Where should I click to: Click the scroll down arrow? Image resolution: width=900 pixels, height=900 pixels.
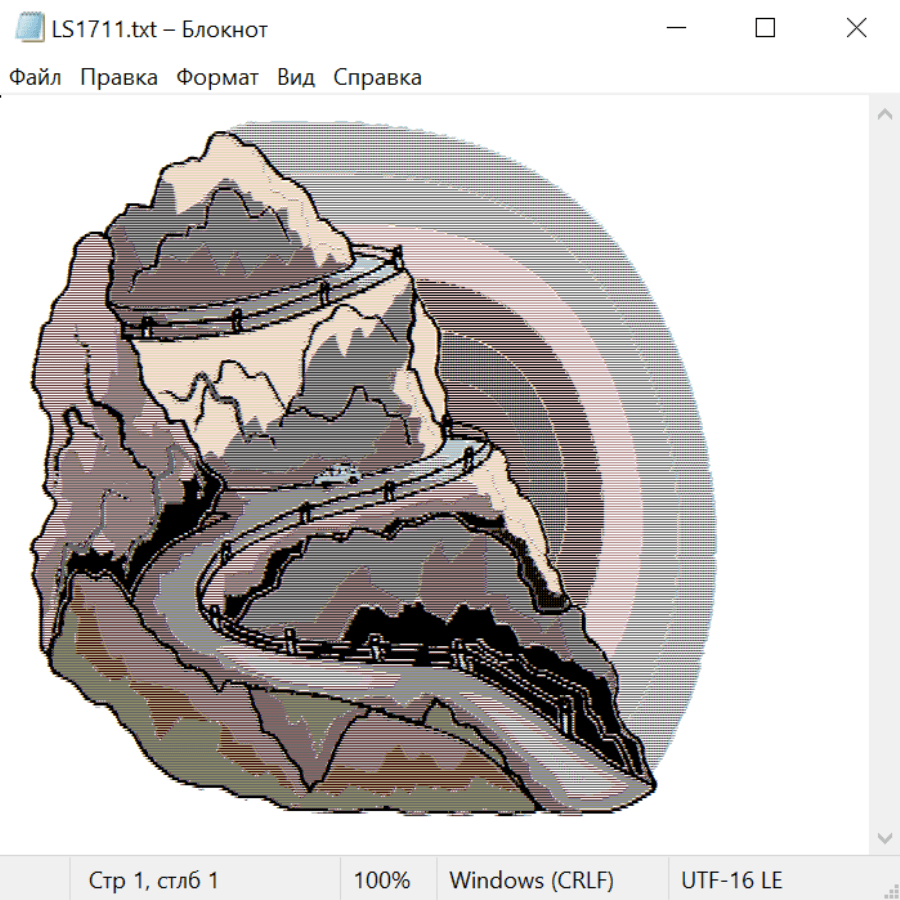click(x=884, y=836)
